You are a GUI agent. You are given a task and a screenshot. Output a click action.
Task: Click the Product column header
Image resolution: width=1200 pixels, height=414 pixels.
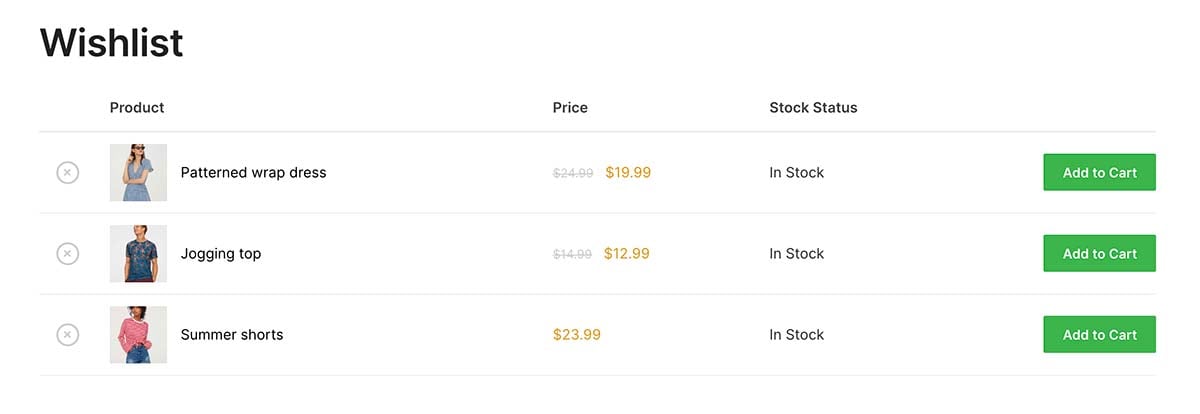coord(137,107)
